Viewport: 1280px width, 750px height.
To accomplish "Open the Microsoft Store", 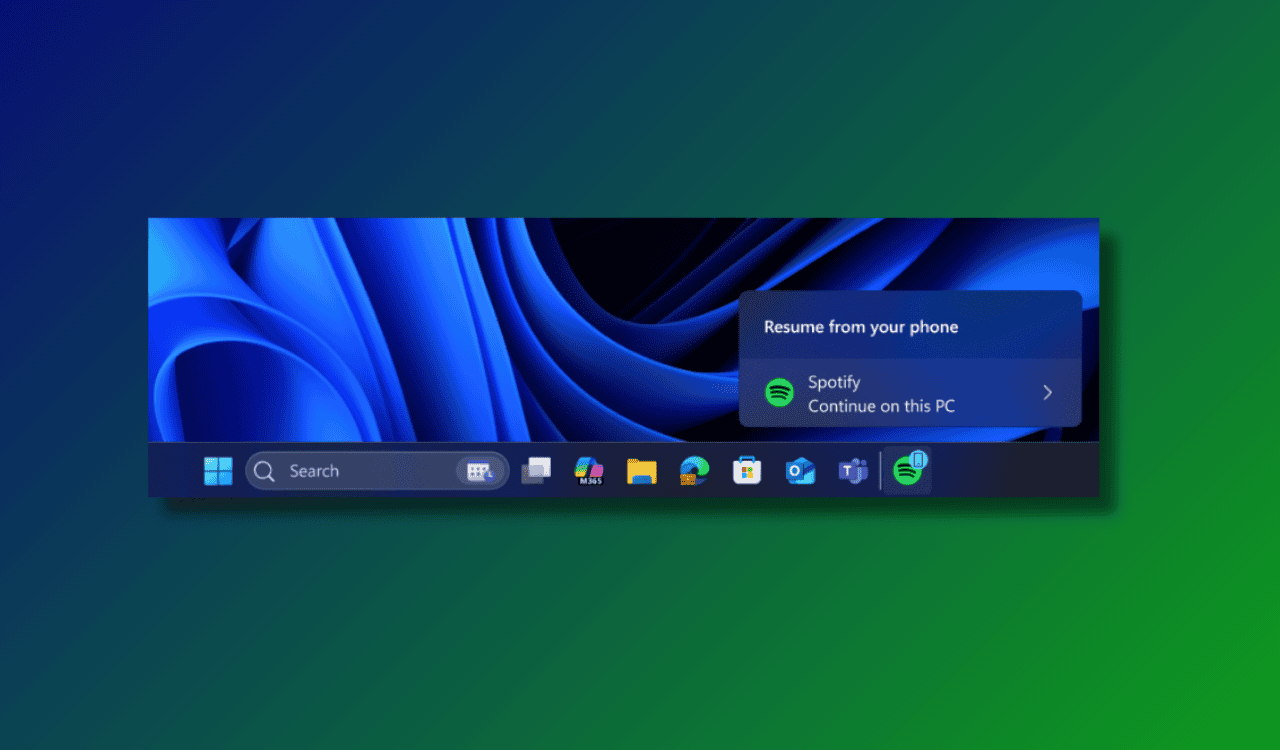I will [747, 470].
